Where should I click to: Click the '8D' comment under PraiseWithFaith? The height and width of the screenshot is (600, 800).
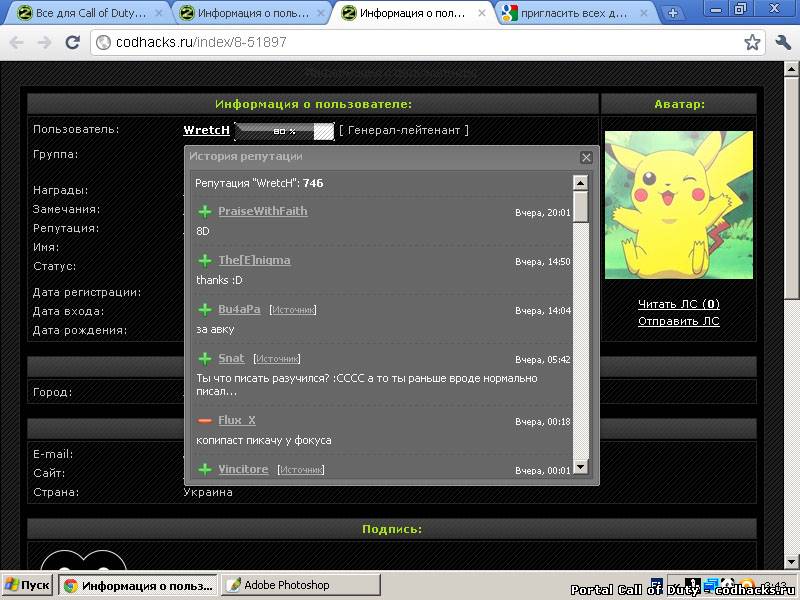203,231
